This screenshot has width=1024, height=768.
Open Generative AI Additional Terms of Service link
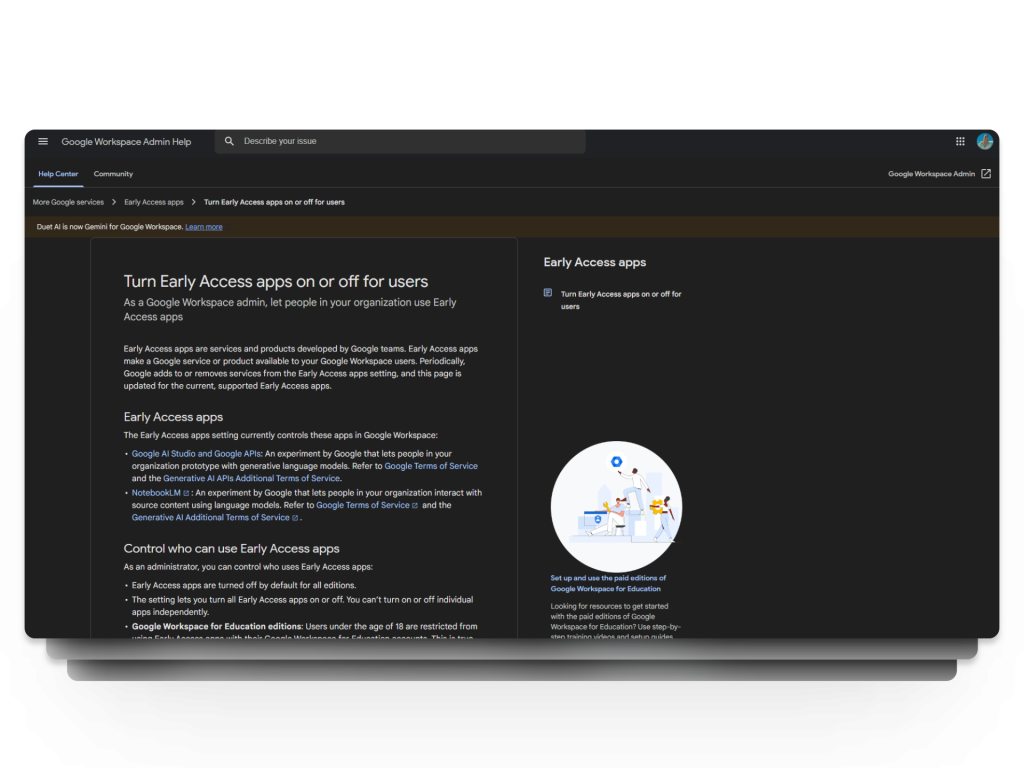pos(210,518)
